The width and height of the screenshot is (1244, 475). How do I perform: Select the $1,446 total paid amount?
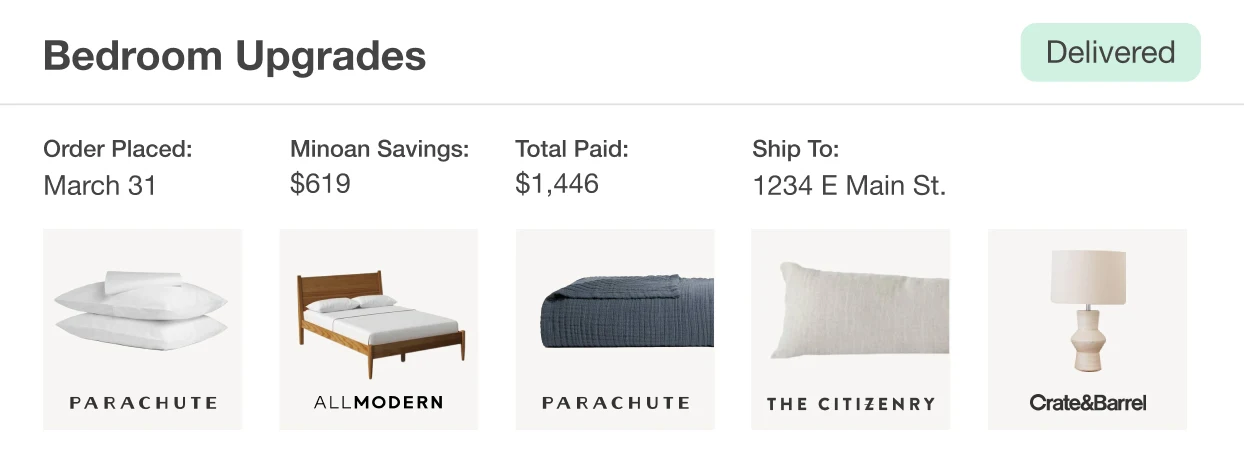[557, 184]
